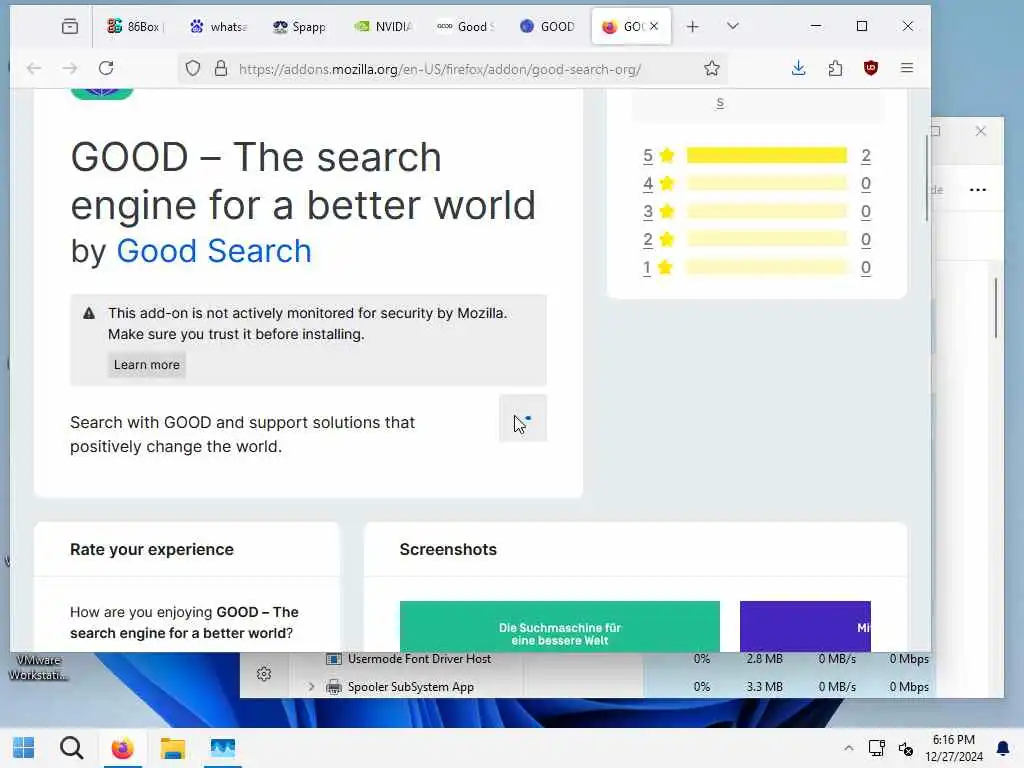Image resolution: width=1024 pixels, height=768 pixels.
Task: Reload the current page
Action: 106,68
